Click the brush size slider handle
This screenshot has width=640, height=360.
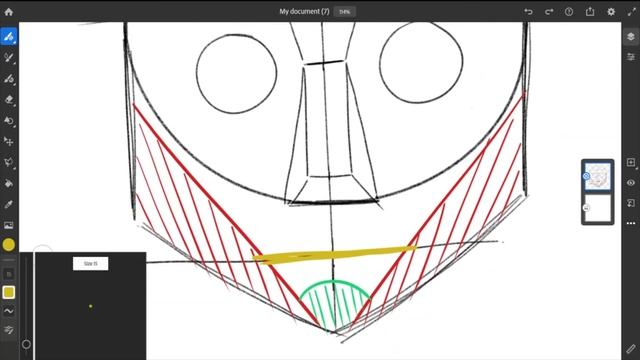[26, 344]
